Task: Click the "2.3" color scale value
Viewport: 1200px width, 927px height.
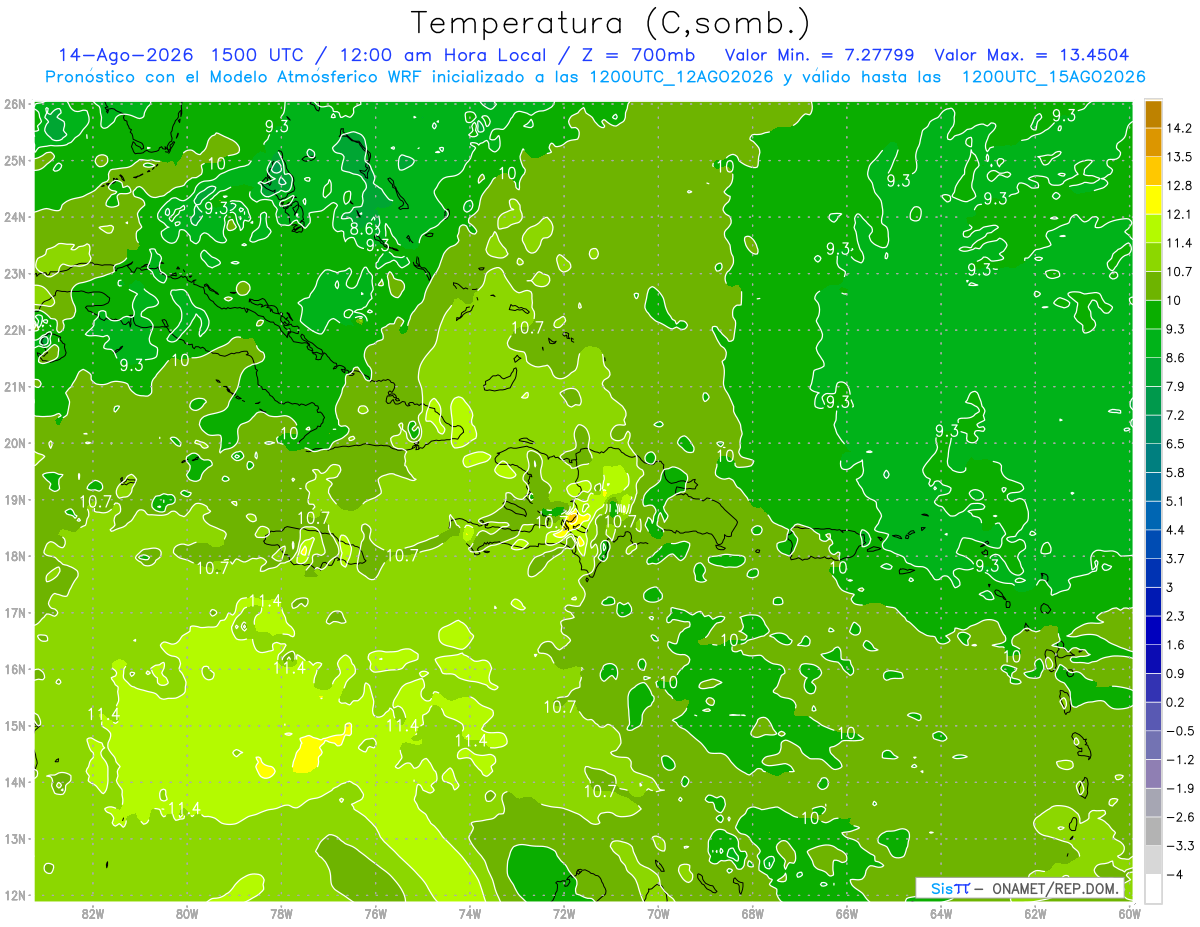Action: coord(1176,616)
